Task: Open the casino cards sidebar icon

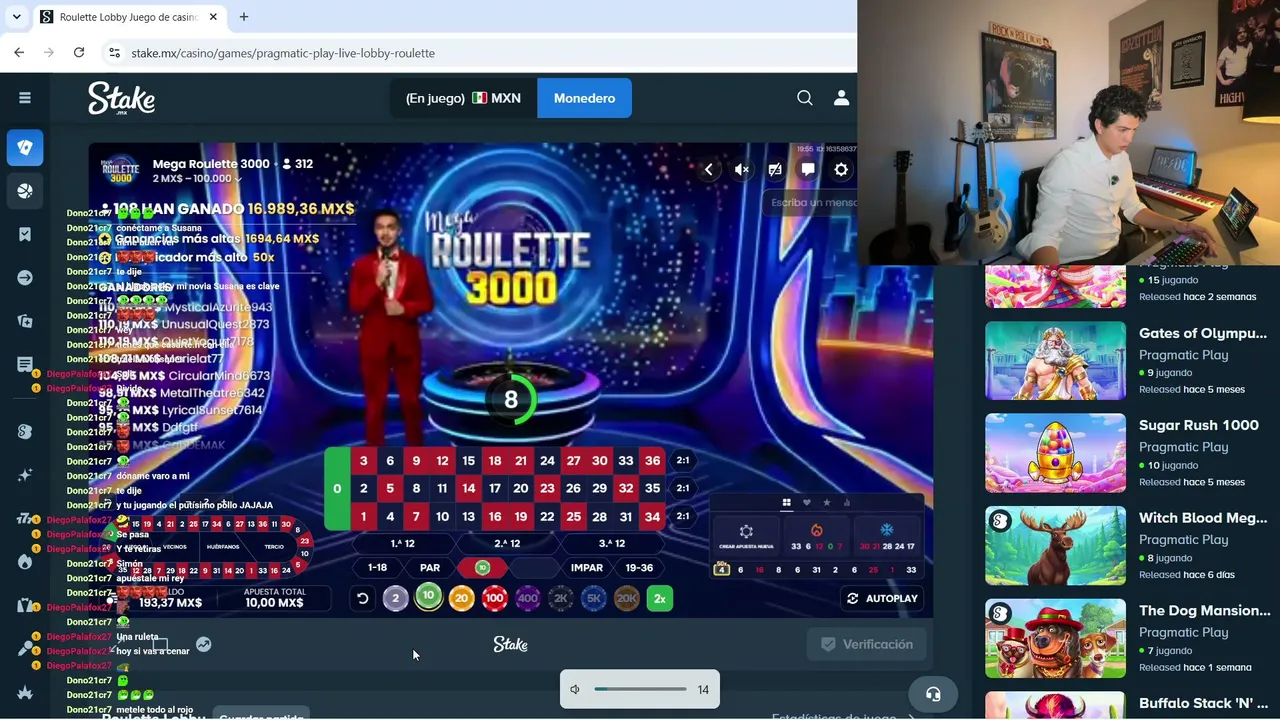Action: pos(25,147)
